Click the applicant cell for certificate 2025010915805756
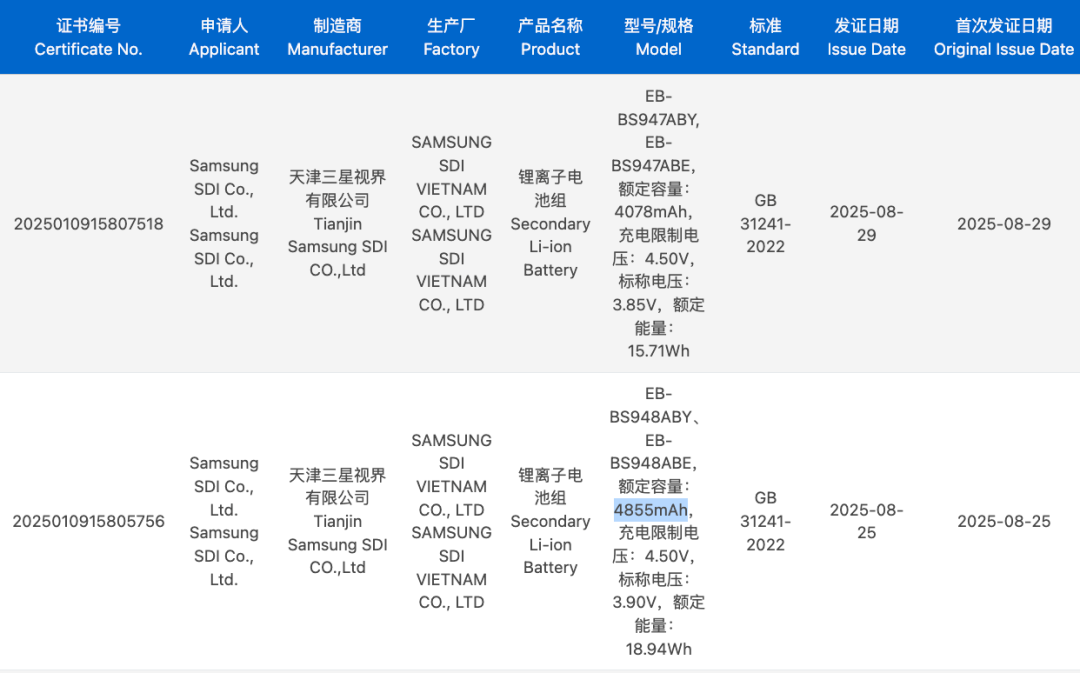The width and height of the screenshot is (1080, 673). pos(224,521)
